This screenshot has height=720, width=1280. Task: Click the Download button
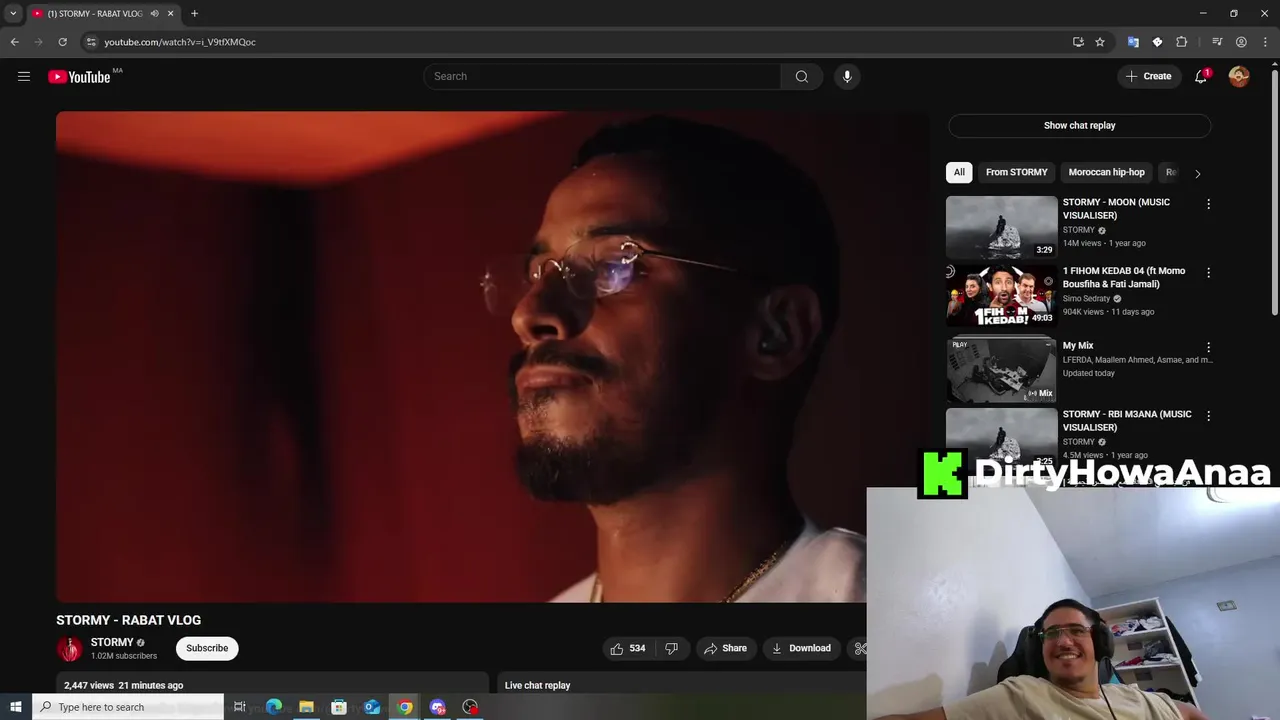(800, 648)
